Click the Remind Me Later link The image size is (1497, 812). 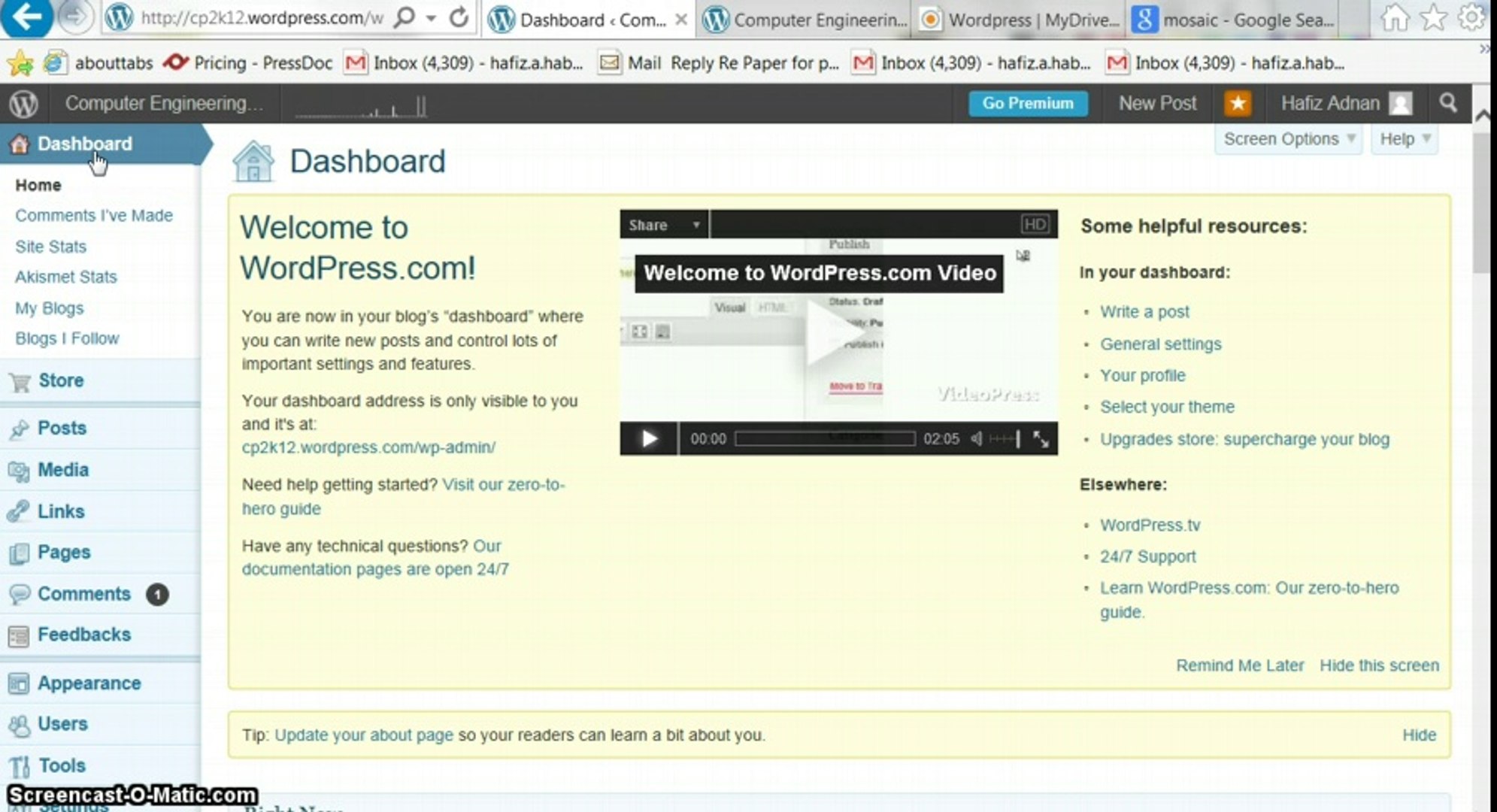click(x=1240, y=665)
